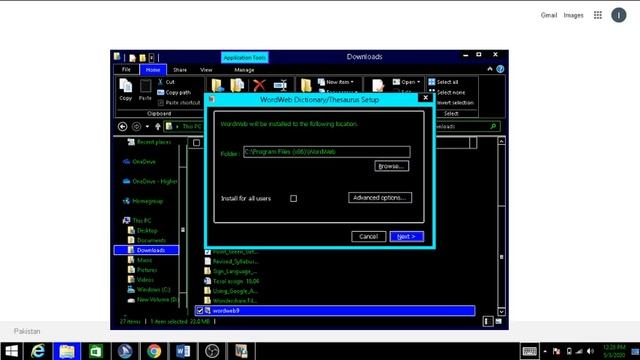The height and width of the screenshot is (360, 640).
Task: Click the Rename icon in the ribbon
Action: click(280, 85)
